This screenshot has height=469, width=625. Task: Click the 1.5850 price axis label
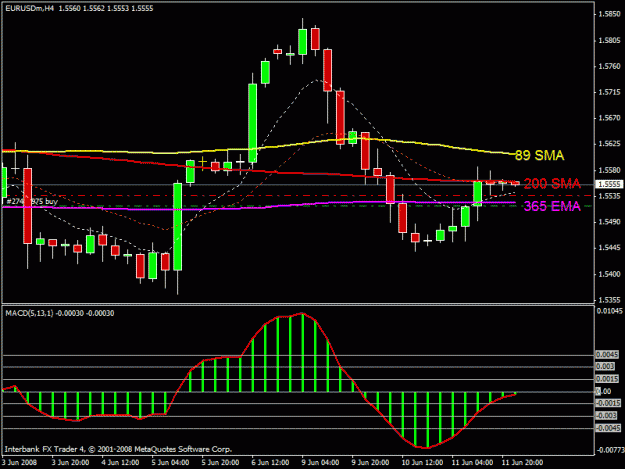[609, 14]
